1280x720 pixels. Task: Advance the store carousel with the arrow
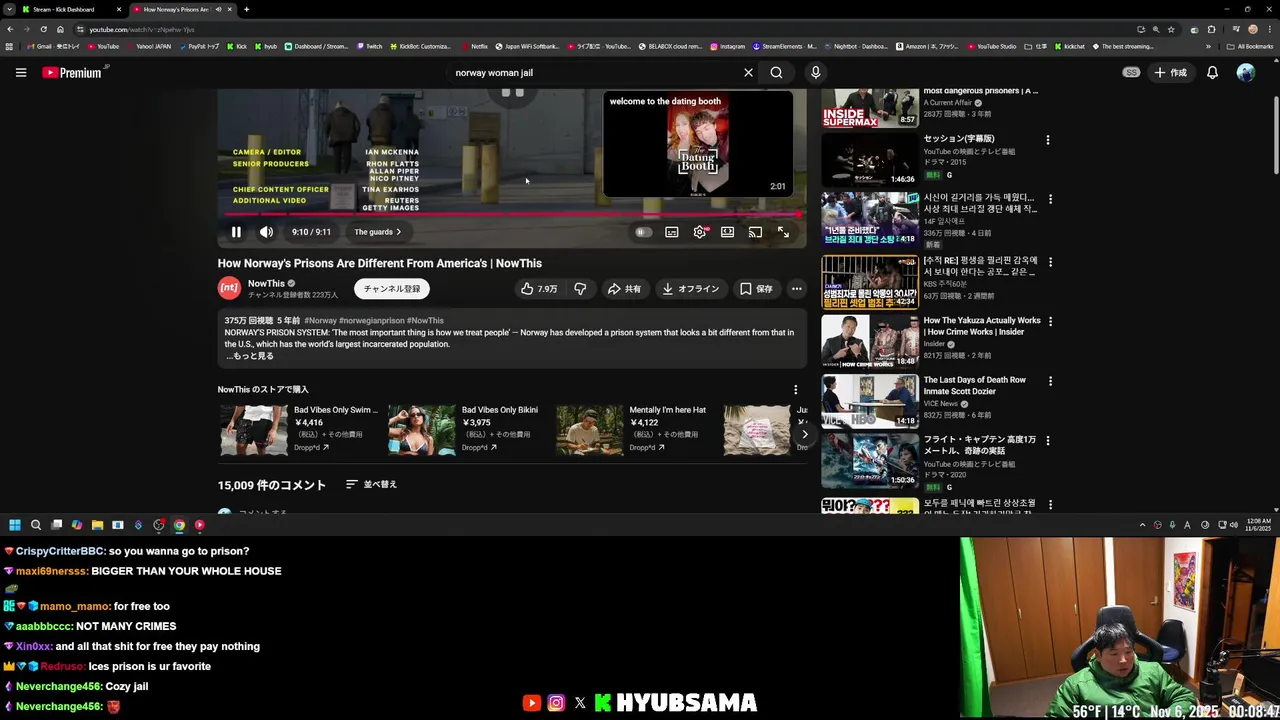point(804,434)
